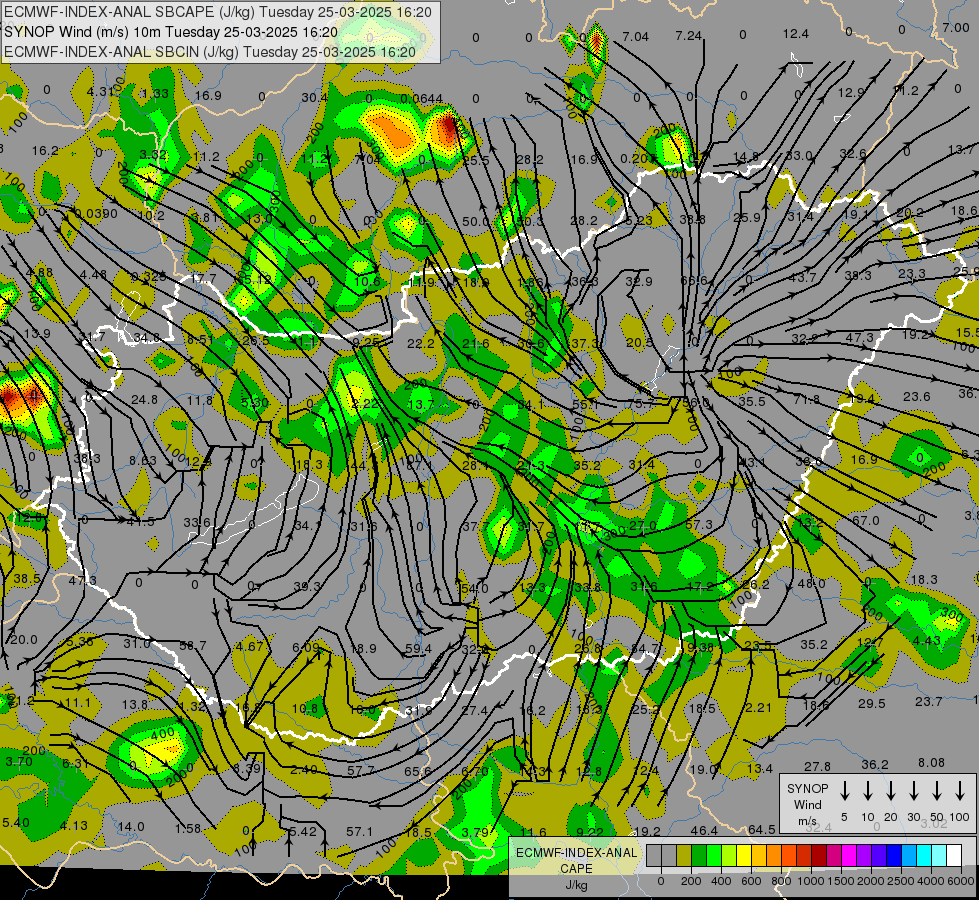Click the map value '26.2'
This screenshot has height=900, width=979.
[755, 585]
